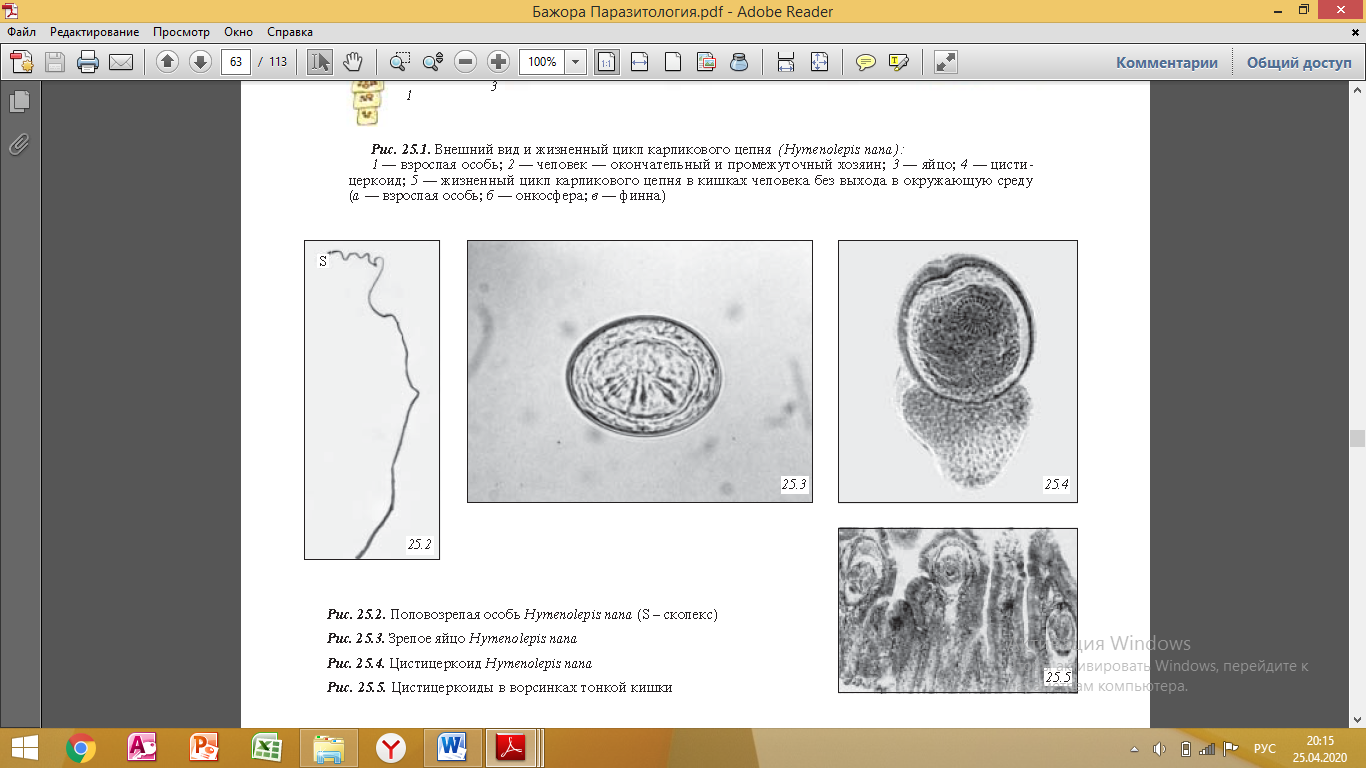Click the network signal tray icon
This screenshot has width=1366, height=768.
(x=1208, y=748)
